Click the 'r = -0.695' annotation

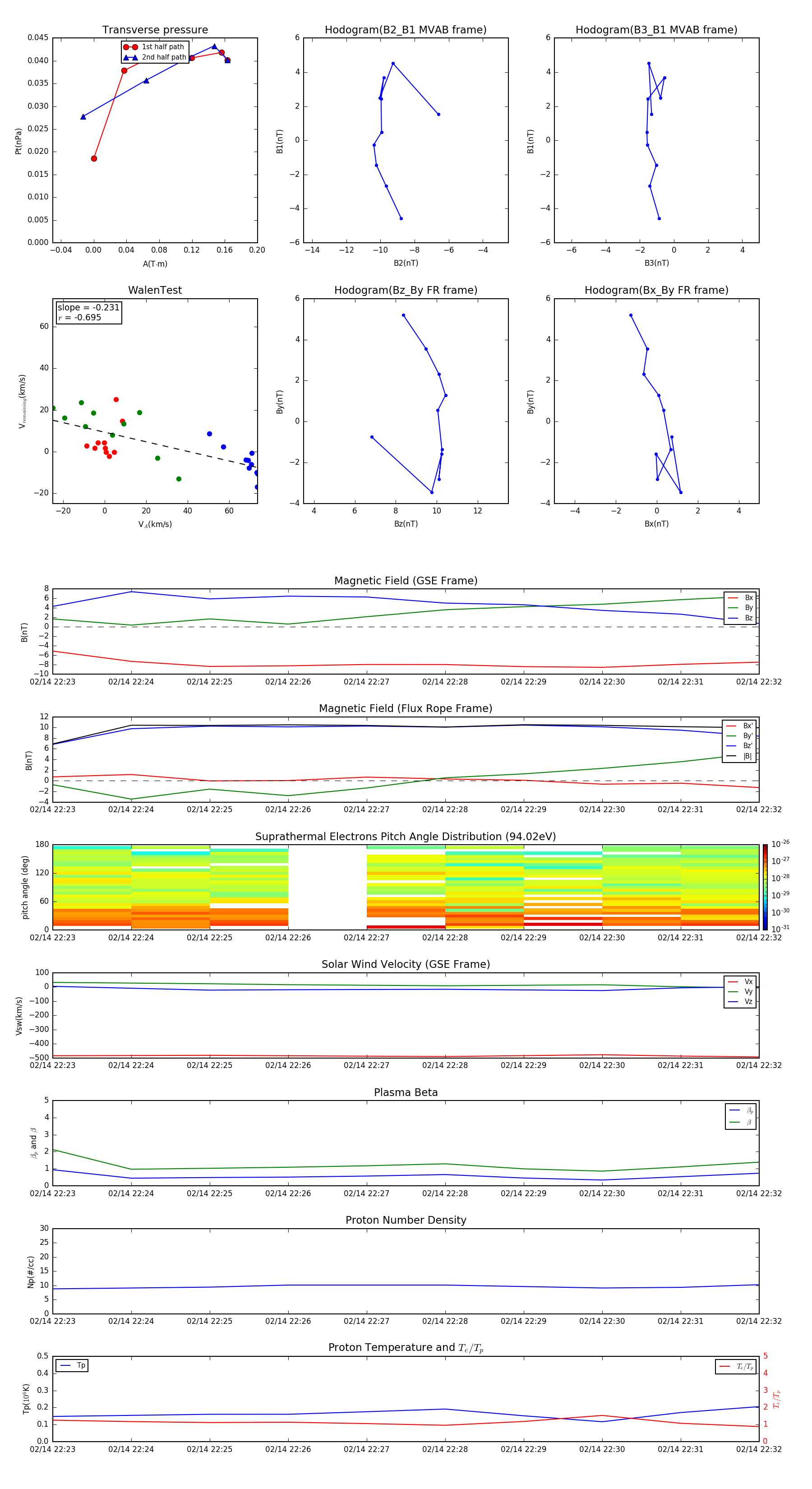[80, 317]
